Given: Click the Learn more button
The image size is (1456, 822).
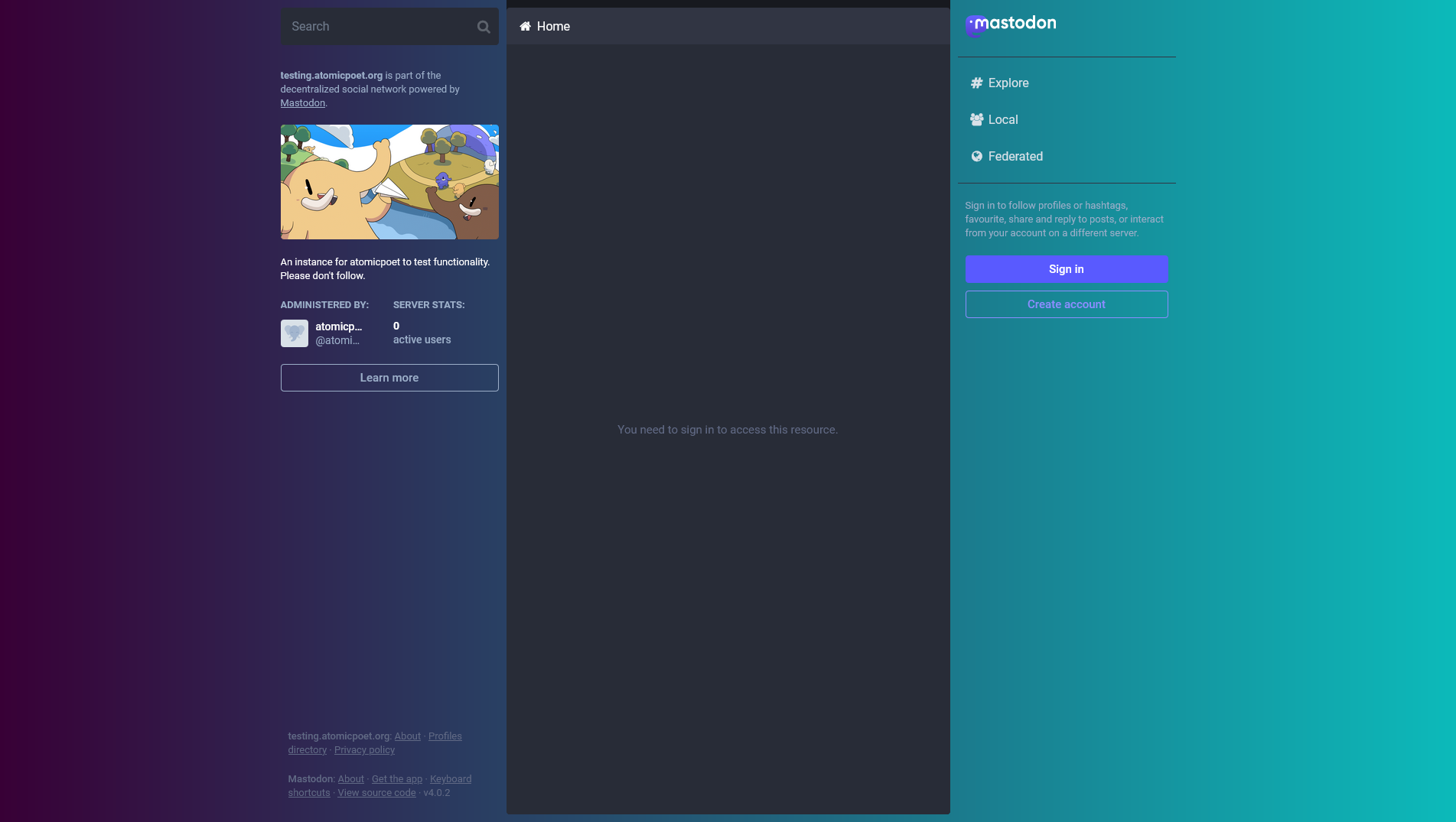Looking at the screenshot, I should [x=389, y=378].
